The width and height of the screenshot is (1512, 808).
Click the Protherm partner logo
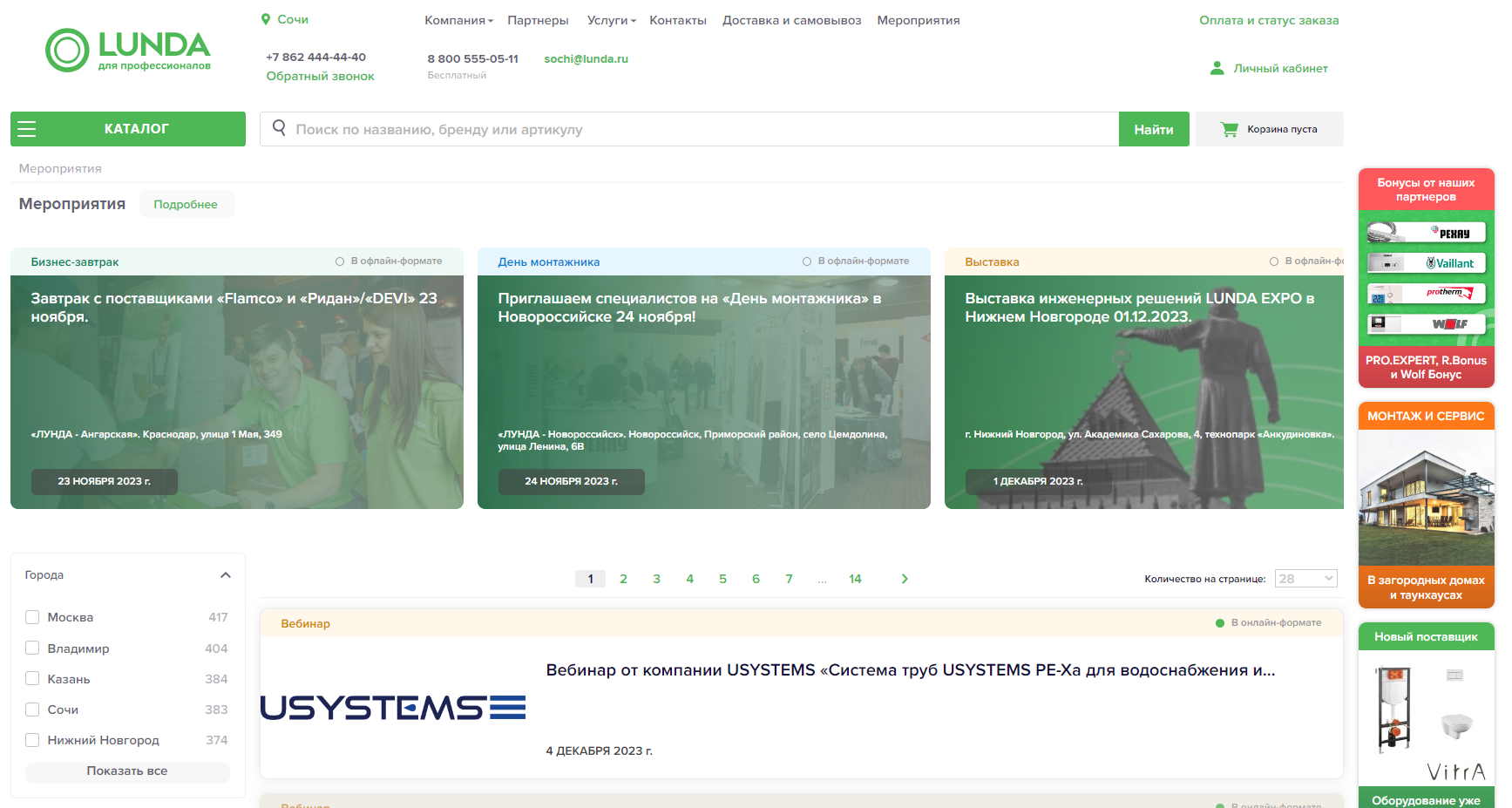point(1427,294)
